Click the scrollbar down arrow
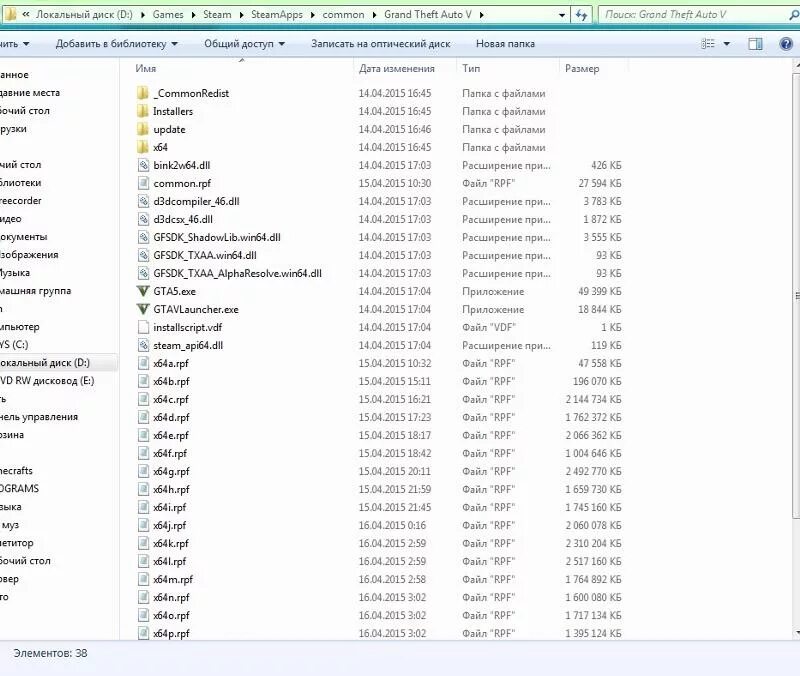Viewport: 800px width, 676px height. (797, 633)
